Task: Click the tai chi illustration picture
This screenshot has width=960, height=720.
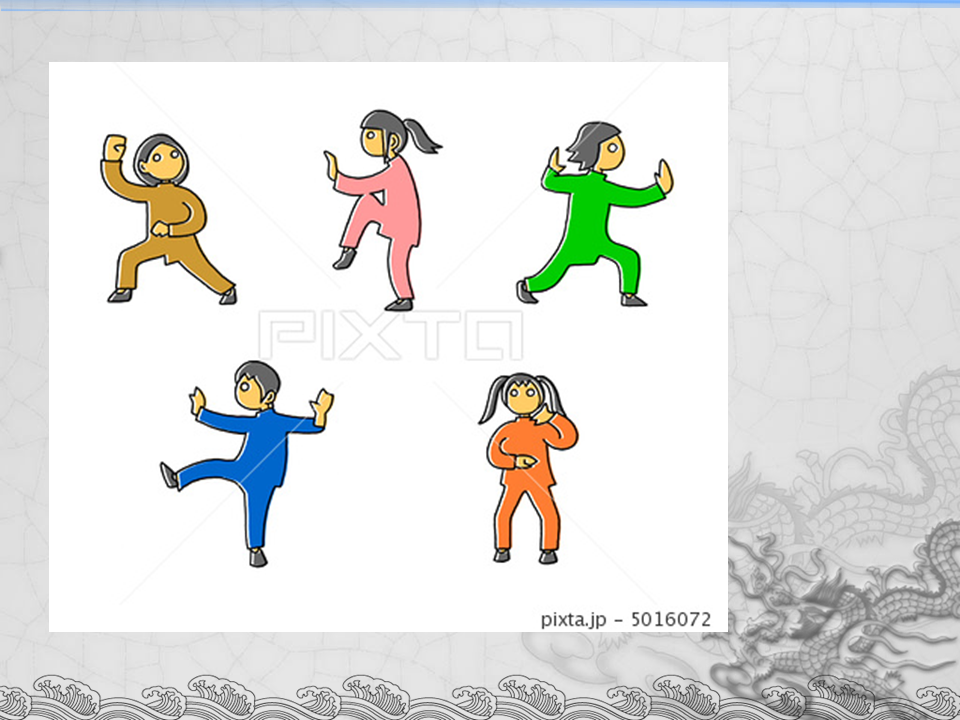Action: click(388, 347)
